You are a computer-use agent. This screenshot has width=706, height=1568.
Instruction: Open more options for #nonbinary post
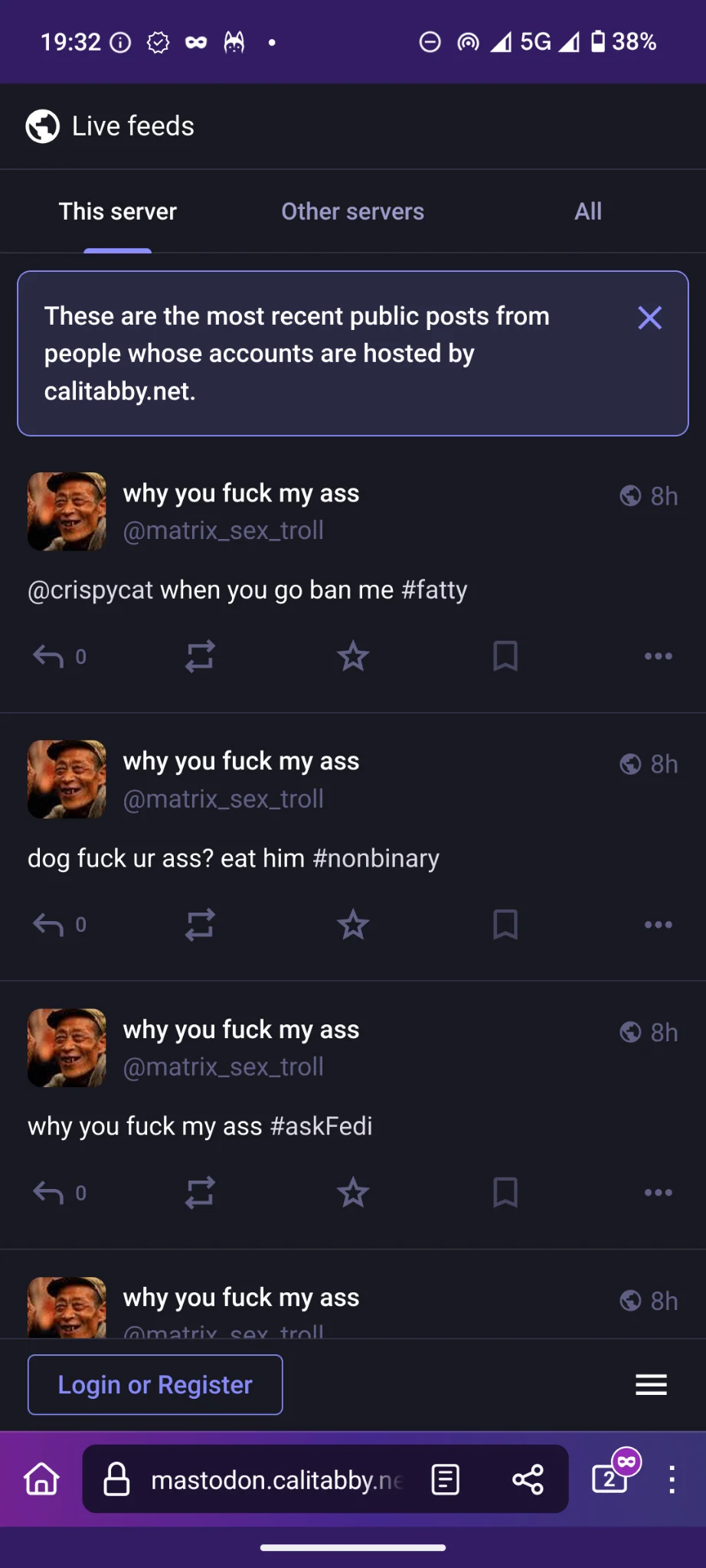659,924
